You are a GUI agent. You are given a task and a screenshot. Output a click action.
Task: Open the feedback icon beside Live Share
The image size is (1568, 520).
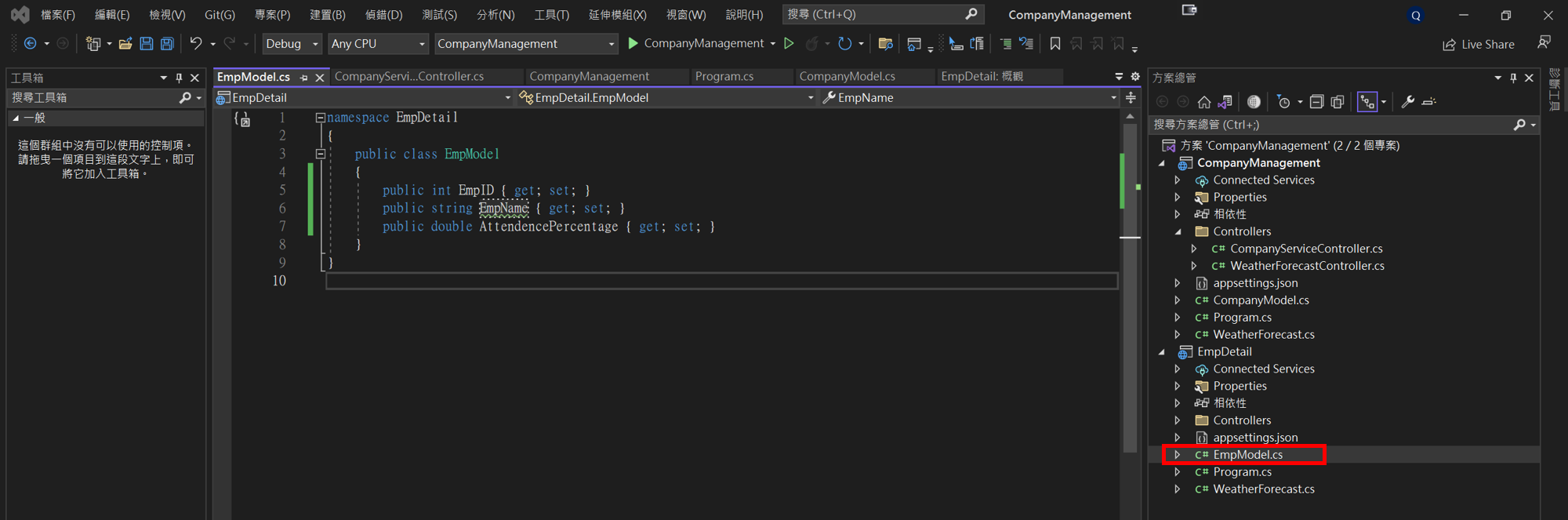coord(1544,43)
